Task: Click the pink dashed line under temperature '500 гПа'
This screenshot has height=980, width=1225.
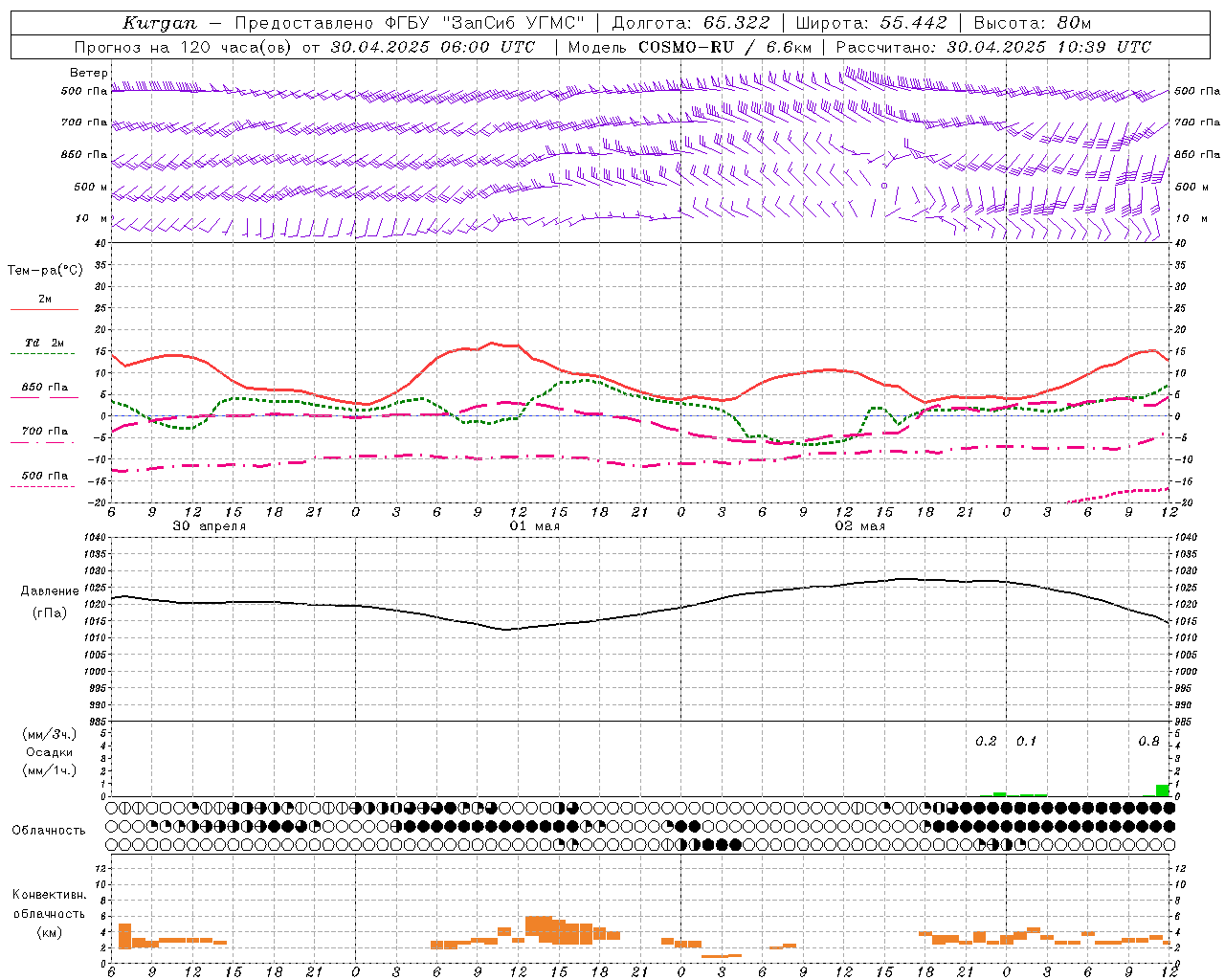Action: pyautogui.click(x=43, y=486)
